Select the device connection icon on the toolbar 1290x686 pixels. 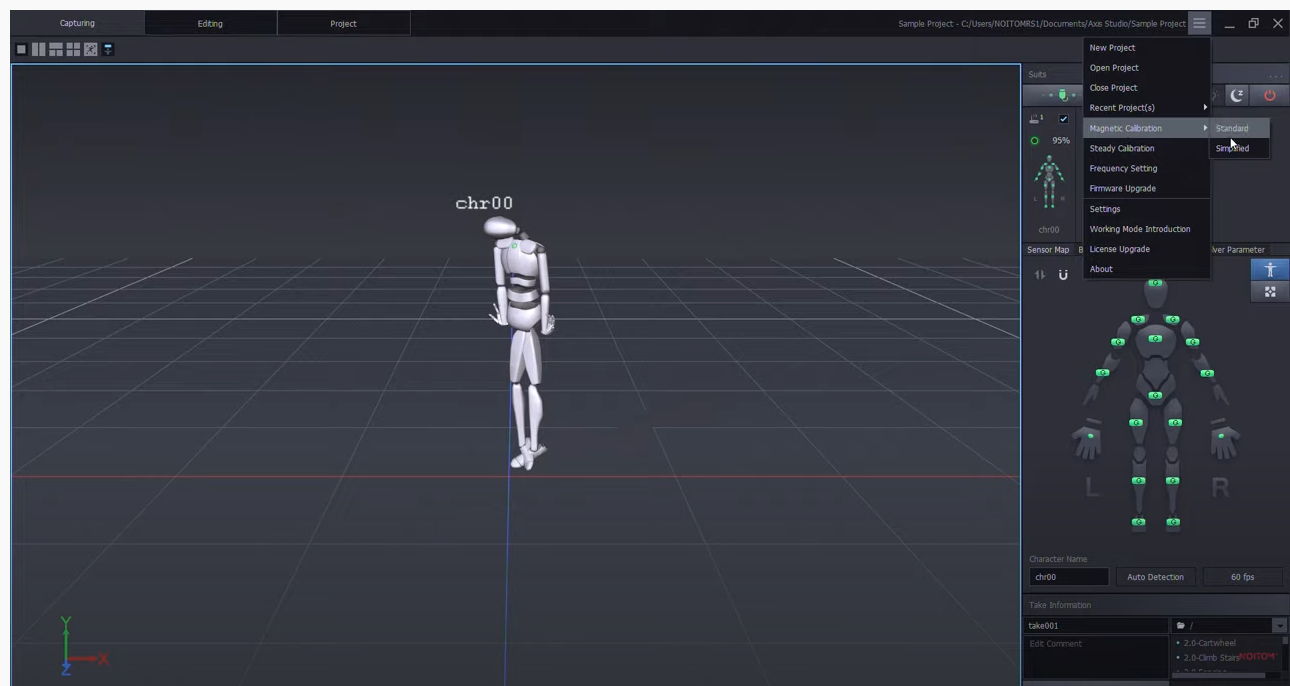[x=1063, y=95]
